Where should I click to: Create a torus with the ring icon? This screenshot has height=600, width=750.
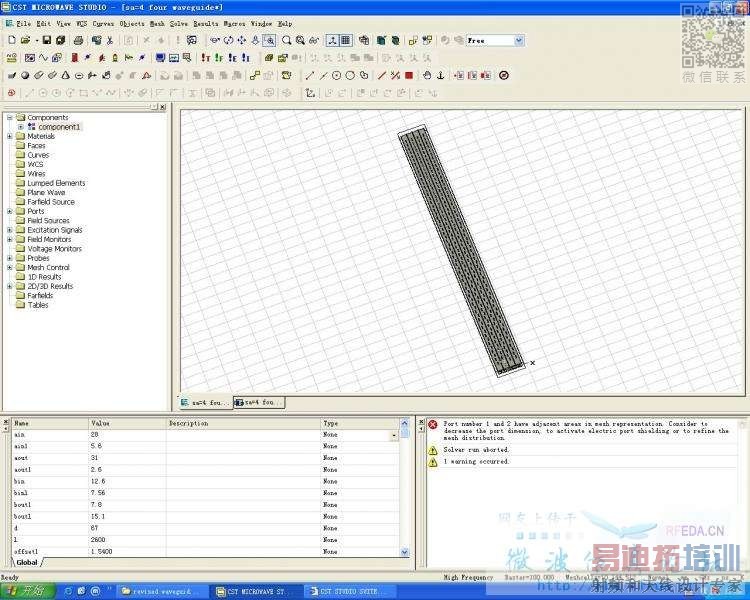pyautogui.click(x=79, y=76)
